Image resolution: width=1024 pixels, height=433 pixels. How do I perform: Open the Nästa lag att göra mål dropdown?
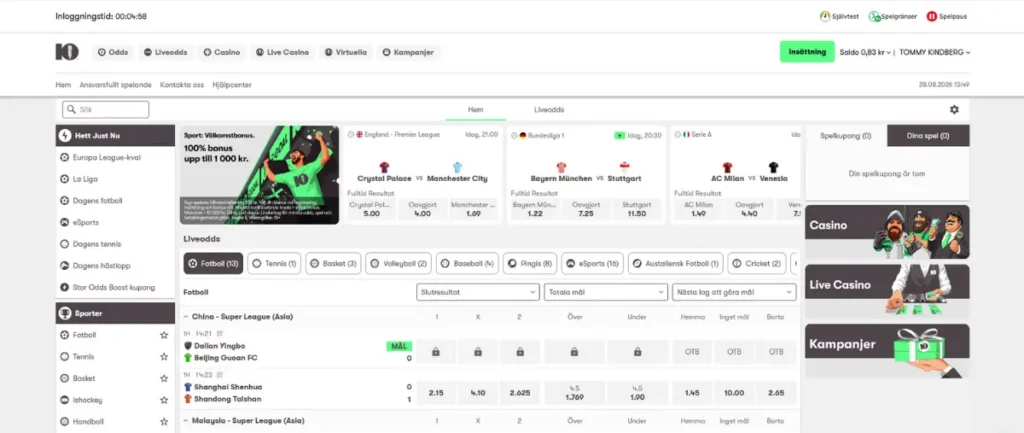click(x=734, y=292)
